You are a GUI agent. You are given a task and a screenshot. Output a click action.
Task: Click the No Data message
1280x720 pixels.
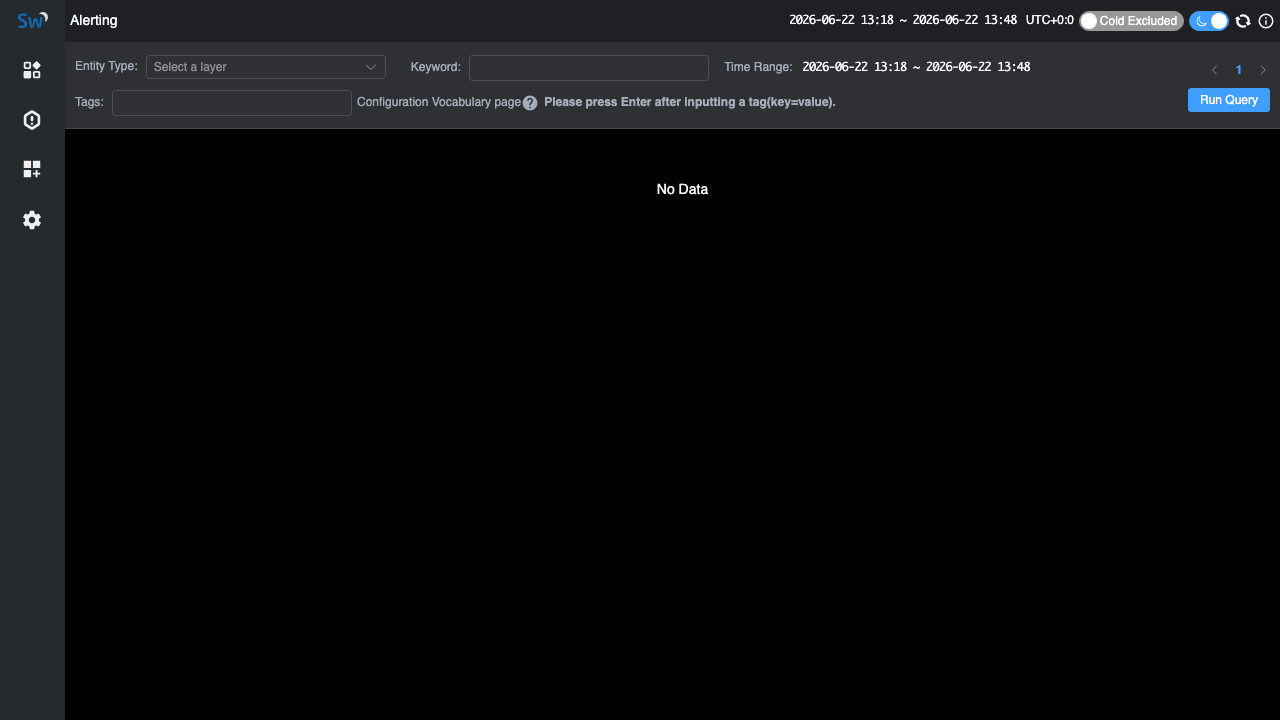tap(682, 189)
